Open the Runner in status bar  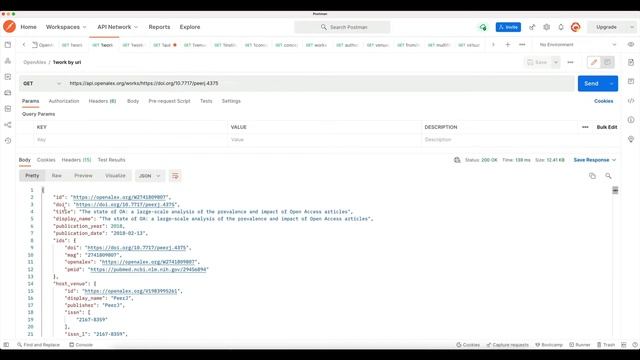[x=580, y=345]
